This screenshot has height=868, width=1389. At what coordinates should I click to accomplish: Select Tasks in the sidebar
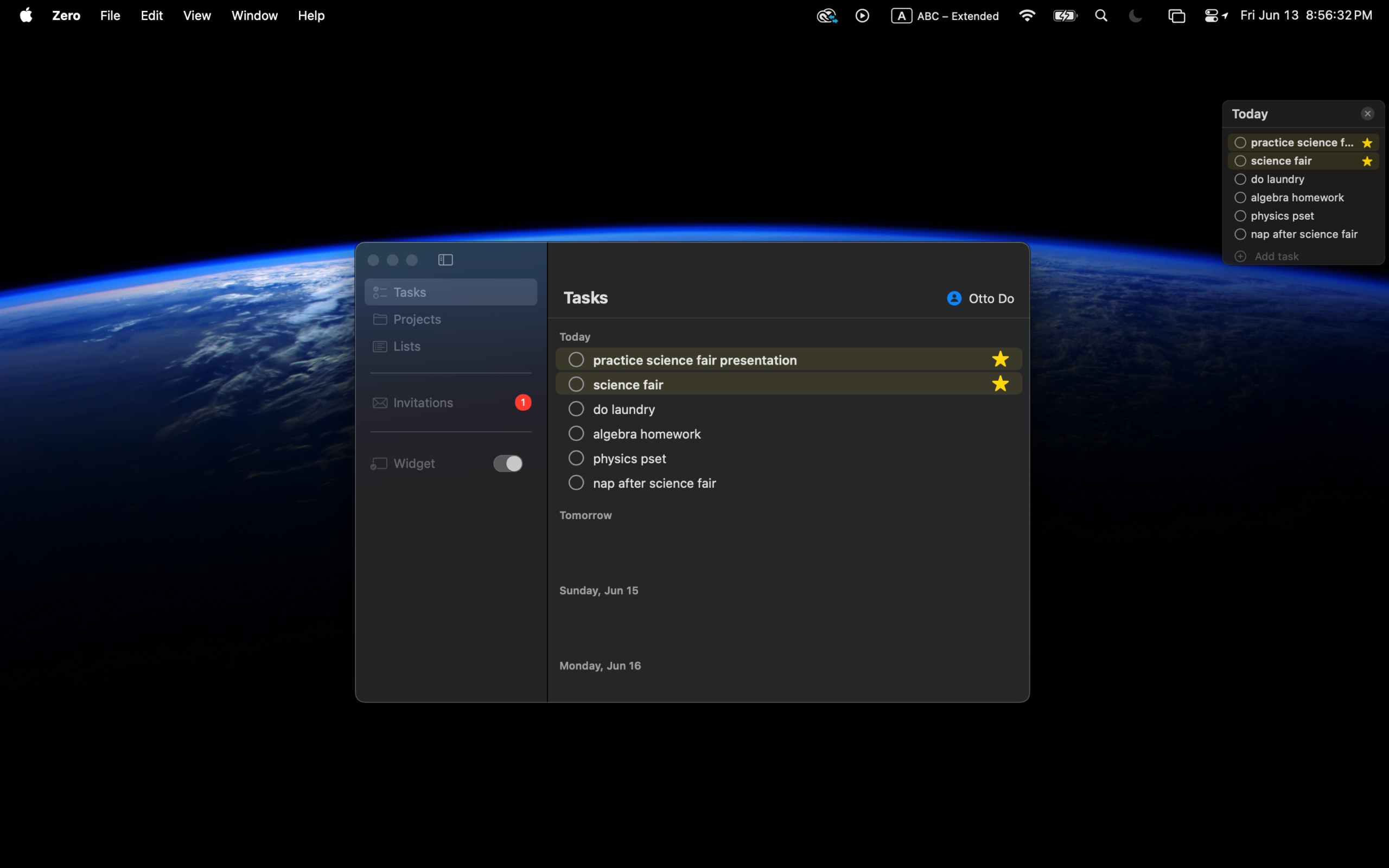[450, 292]
